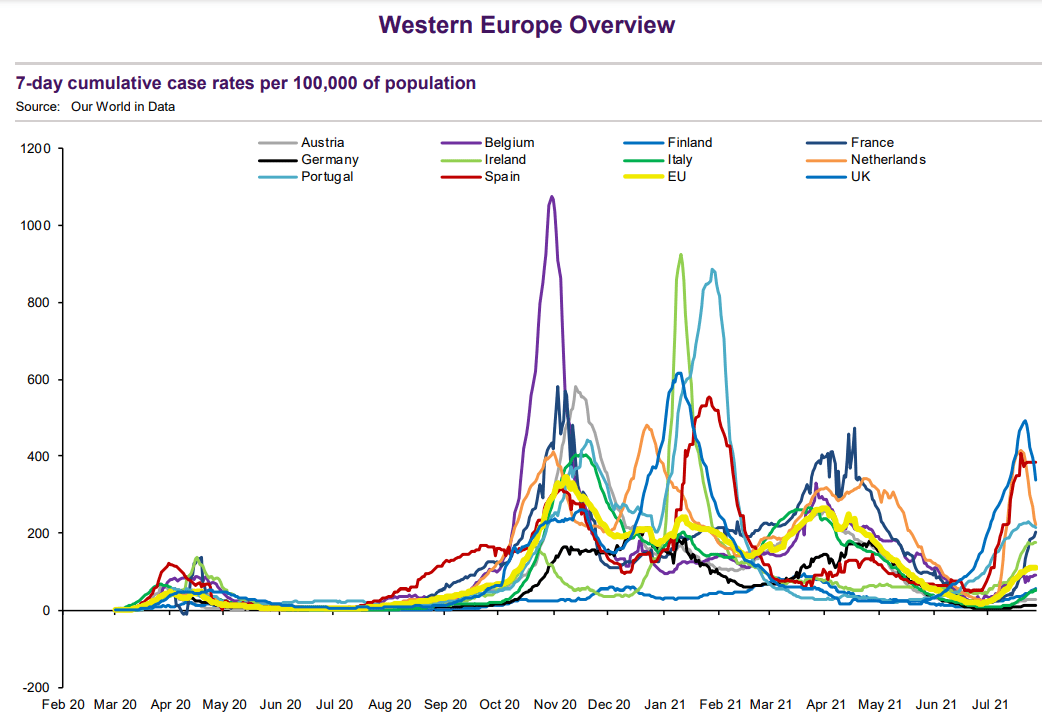The width and height of the screenshot is (1042, 720).
Task: Click the purple Belgium legend line swatch
Action: coord(461,143)
